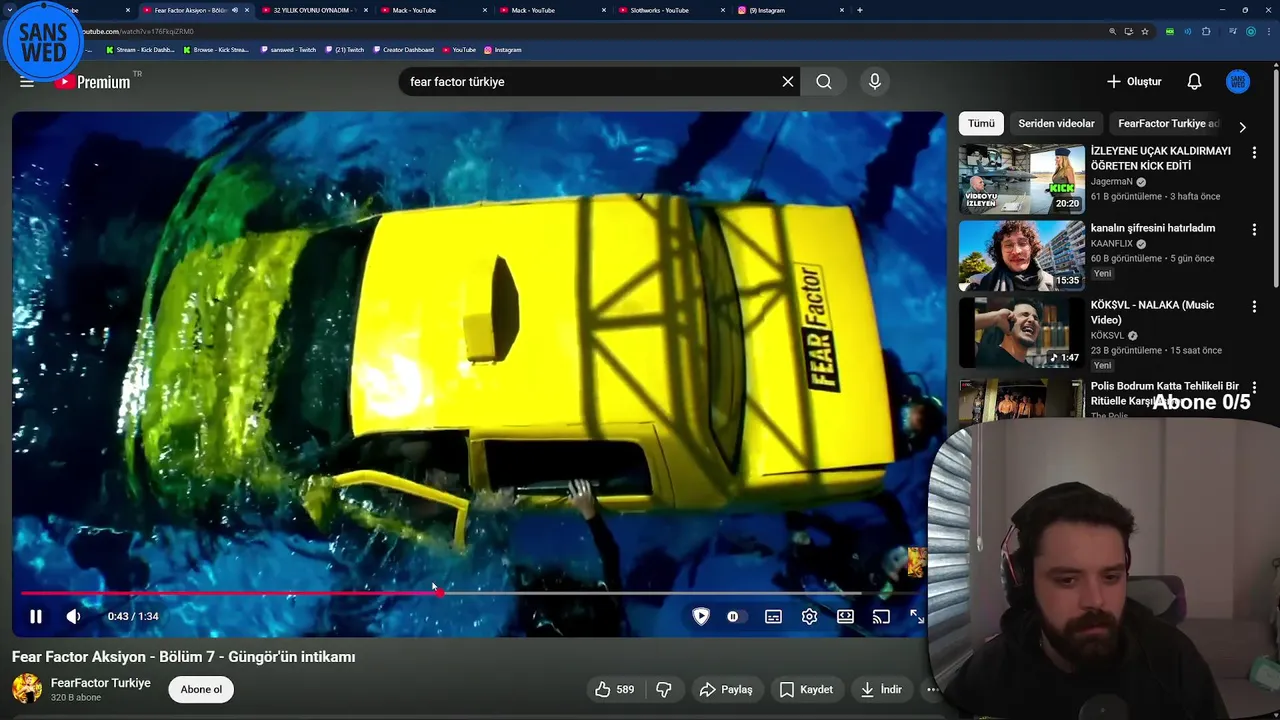
Task: Open options for 'İZLEYENE UÇAK KALDIRMAYI' video
Action: (x=1254, y=153)
